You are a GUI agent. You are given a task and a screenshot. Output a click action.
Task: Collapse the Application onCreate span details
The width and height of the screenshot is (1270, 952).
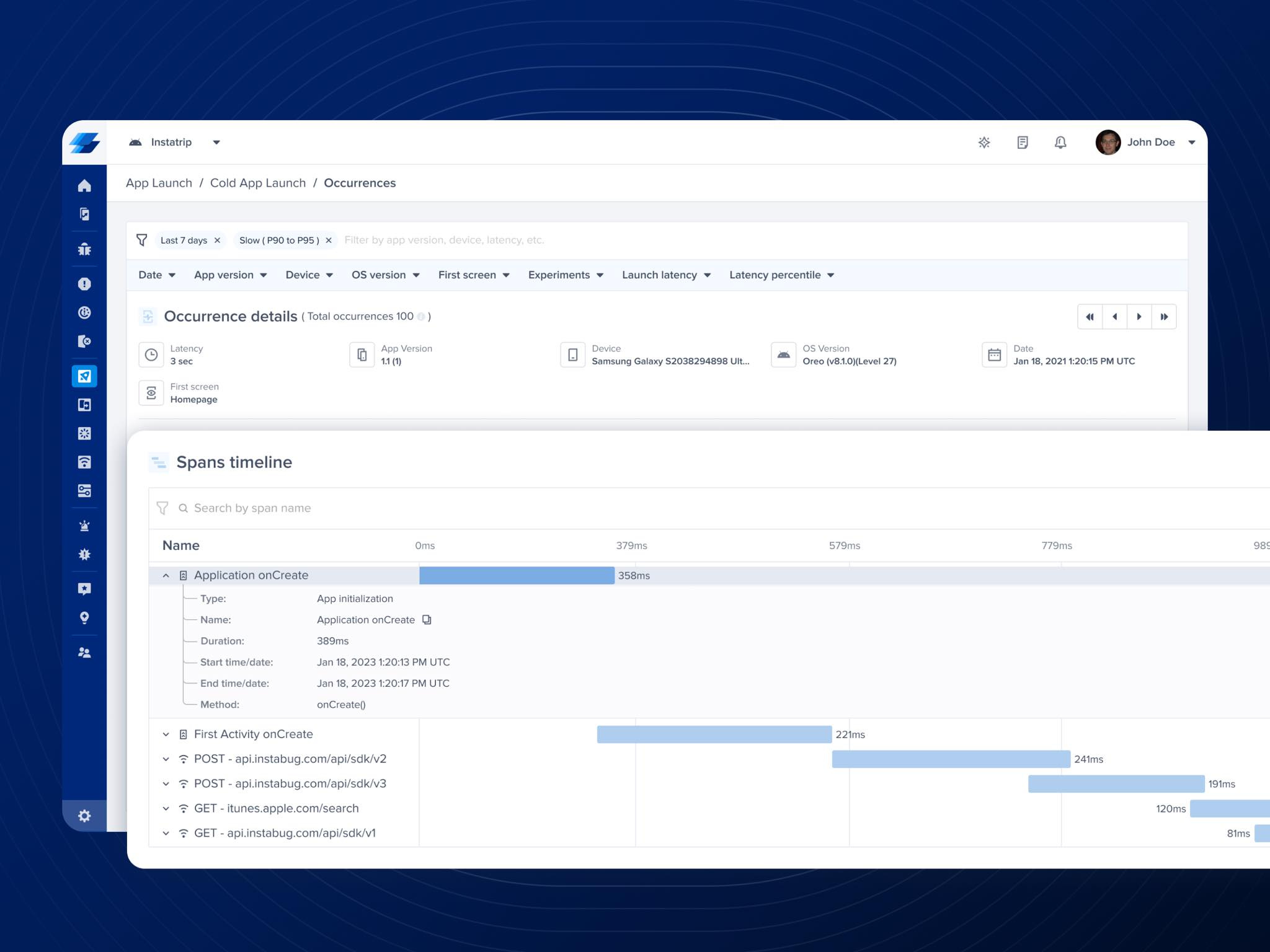166,575
